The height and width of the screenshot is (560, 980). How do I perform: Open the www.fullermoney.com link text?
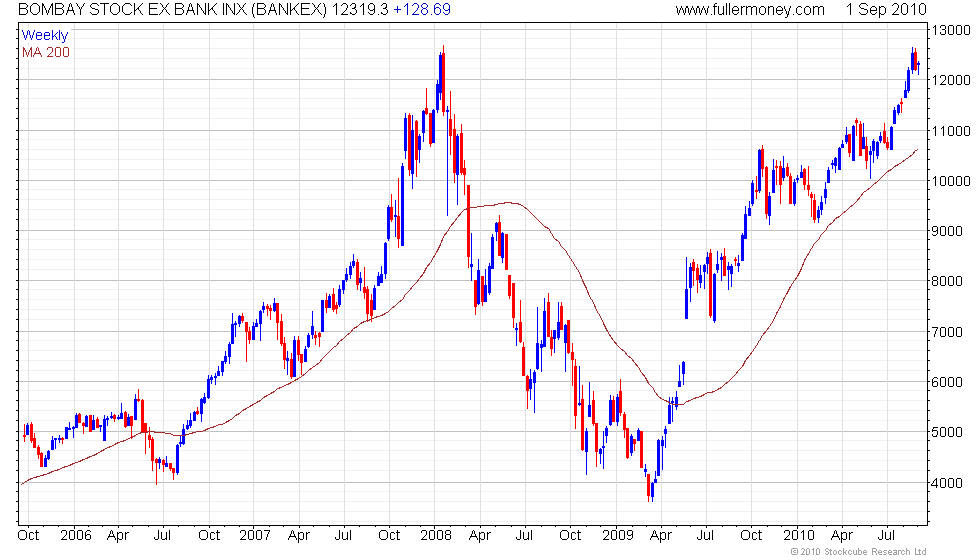click(750, 9)
